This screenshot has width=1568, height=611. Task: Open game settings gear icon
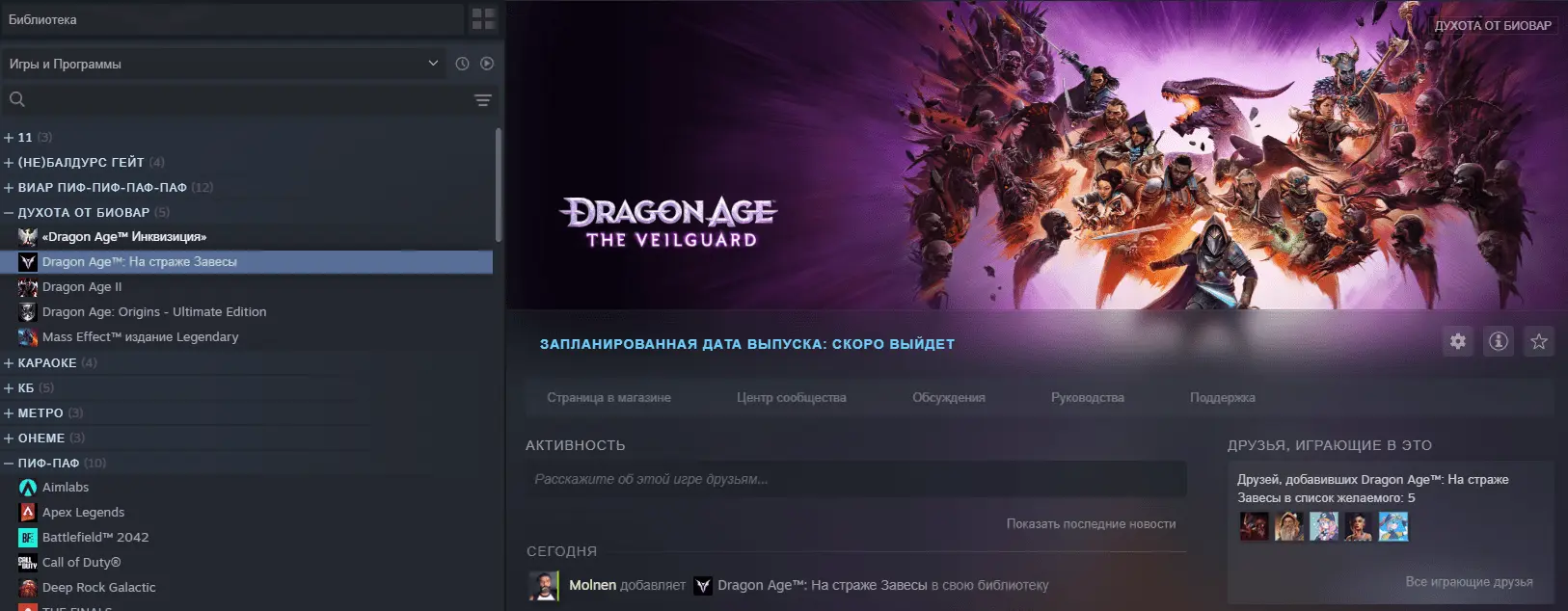[1458, 341]
